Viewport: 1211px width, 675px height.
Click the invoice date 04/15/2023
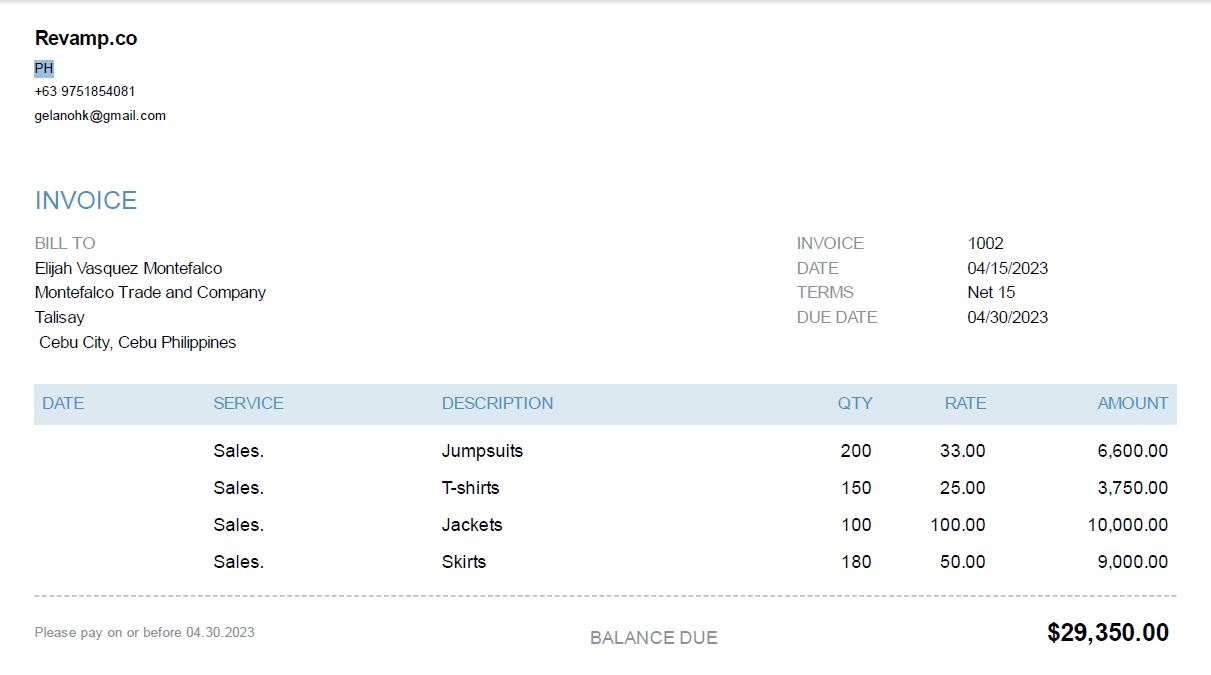click(x=1007, y=268)
